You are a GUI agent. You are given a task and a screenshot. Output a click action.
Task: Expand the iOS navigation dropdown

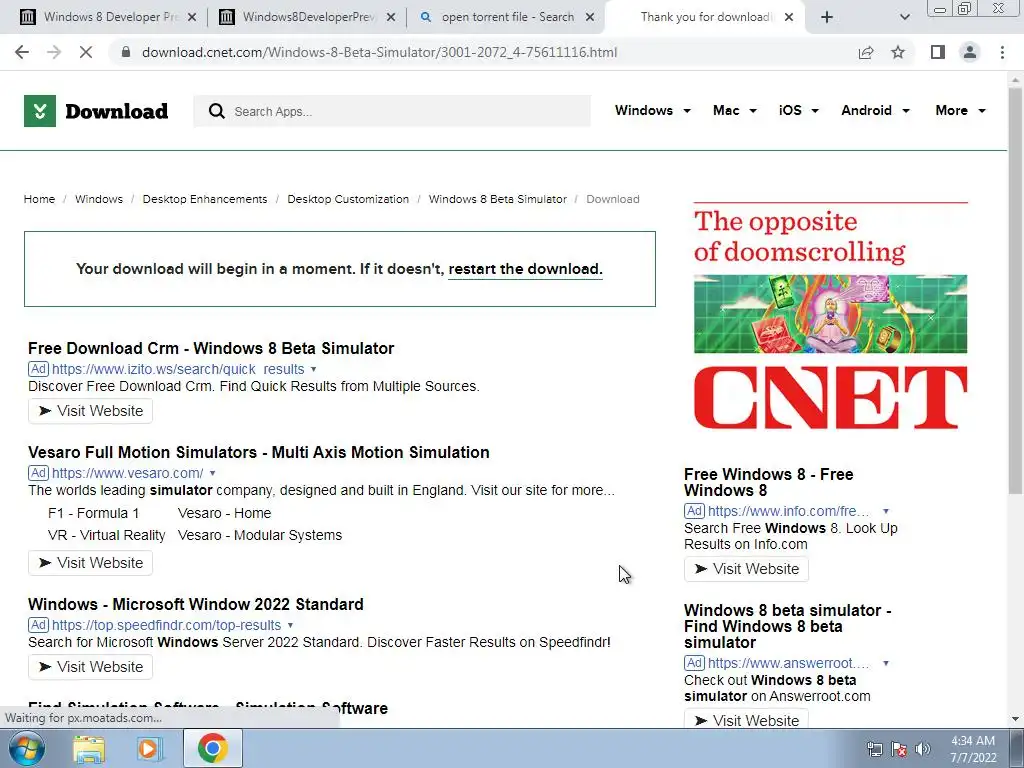click(x=798, y=110)
